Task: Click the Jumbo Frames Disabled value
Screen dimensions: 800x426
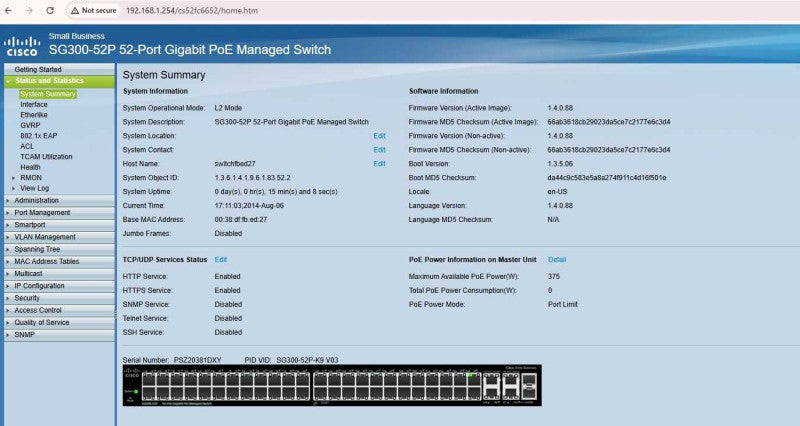Action: coord(228,234)
